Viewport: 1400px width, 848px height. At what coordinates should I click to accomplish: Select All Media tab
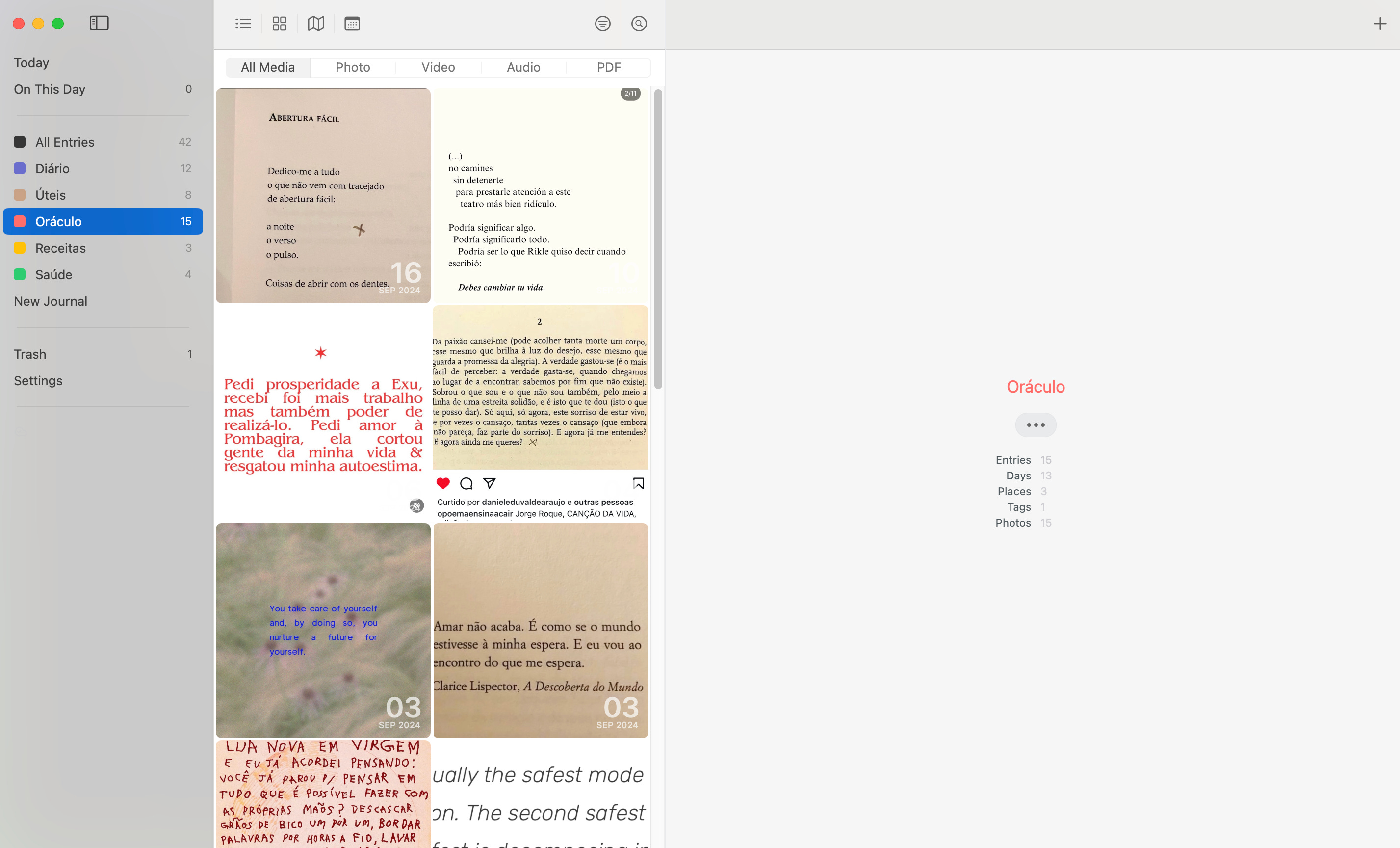268,67
